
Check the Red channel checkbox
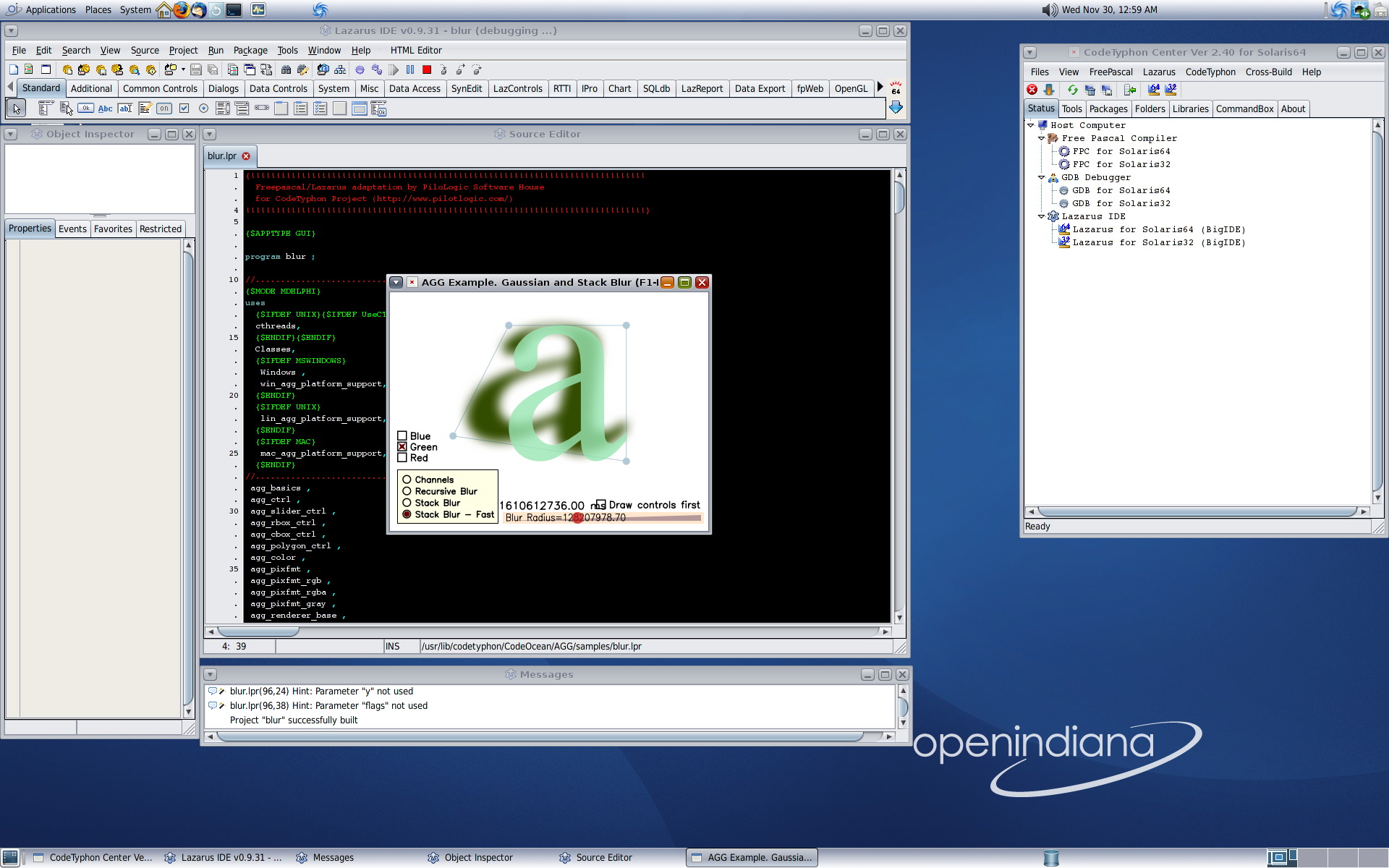pyautogui.click(x=402, y=458)
